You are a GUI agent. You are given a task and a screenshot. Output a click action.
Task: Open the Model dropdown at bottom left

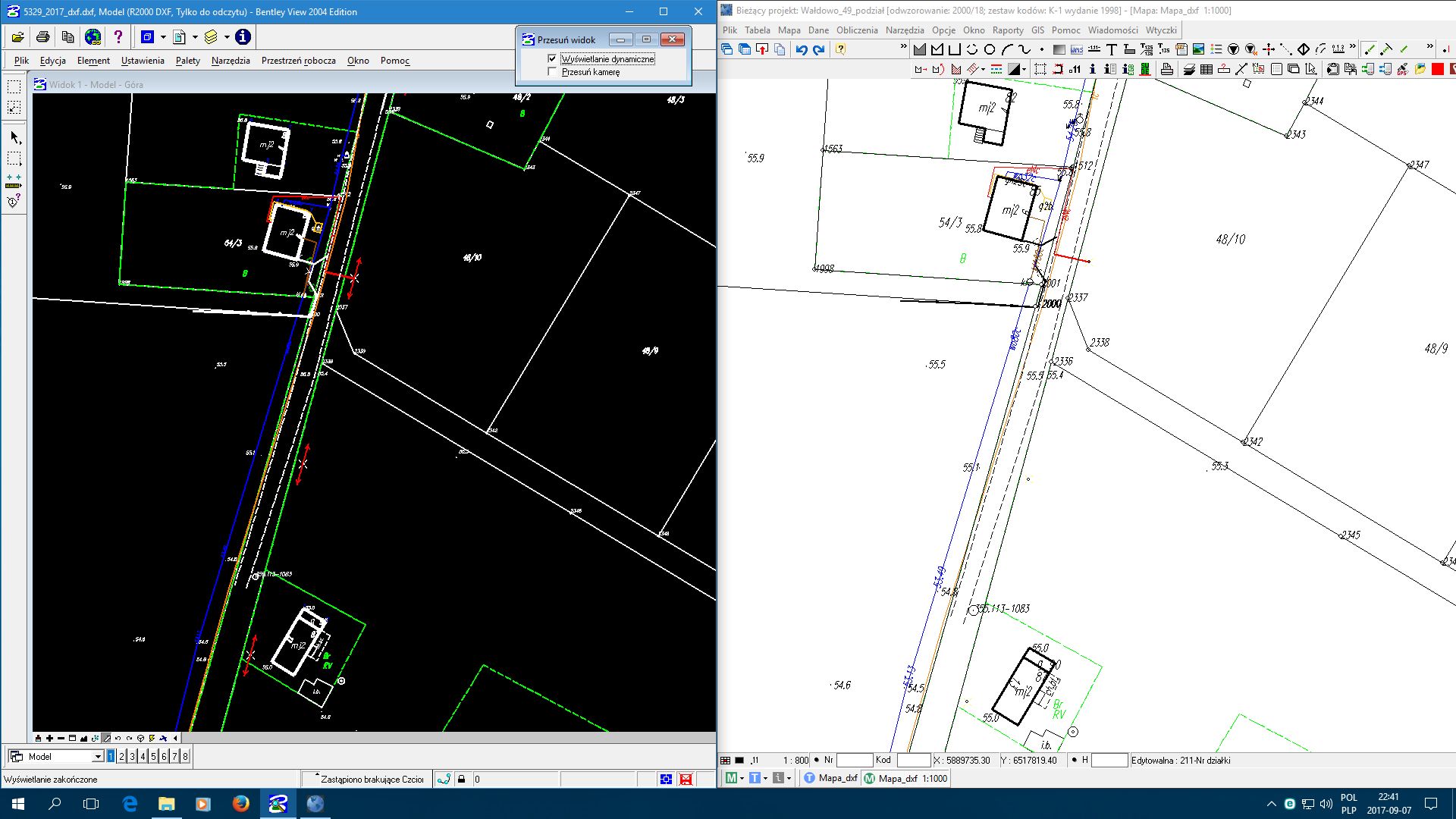click(98, 757)
